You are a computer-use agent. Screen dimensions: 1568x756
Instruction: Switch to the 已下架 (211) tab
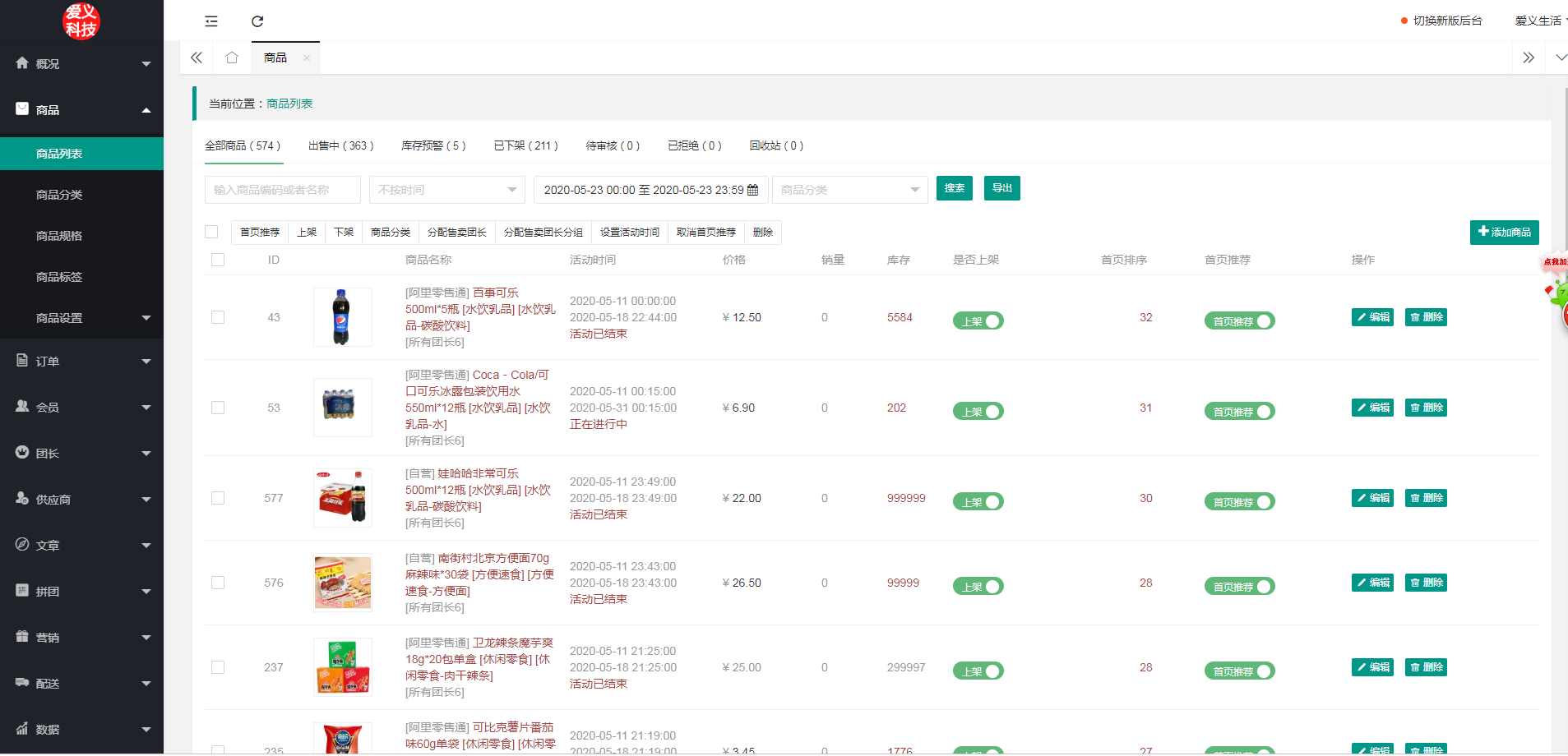click(525, 145)
